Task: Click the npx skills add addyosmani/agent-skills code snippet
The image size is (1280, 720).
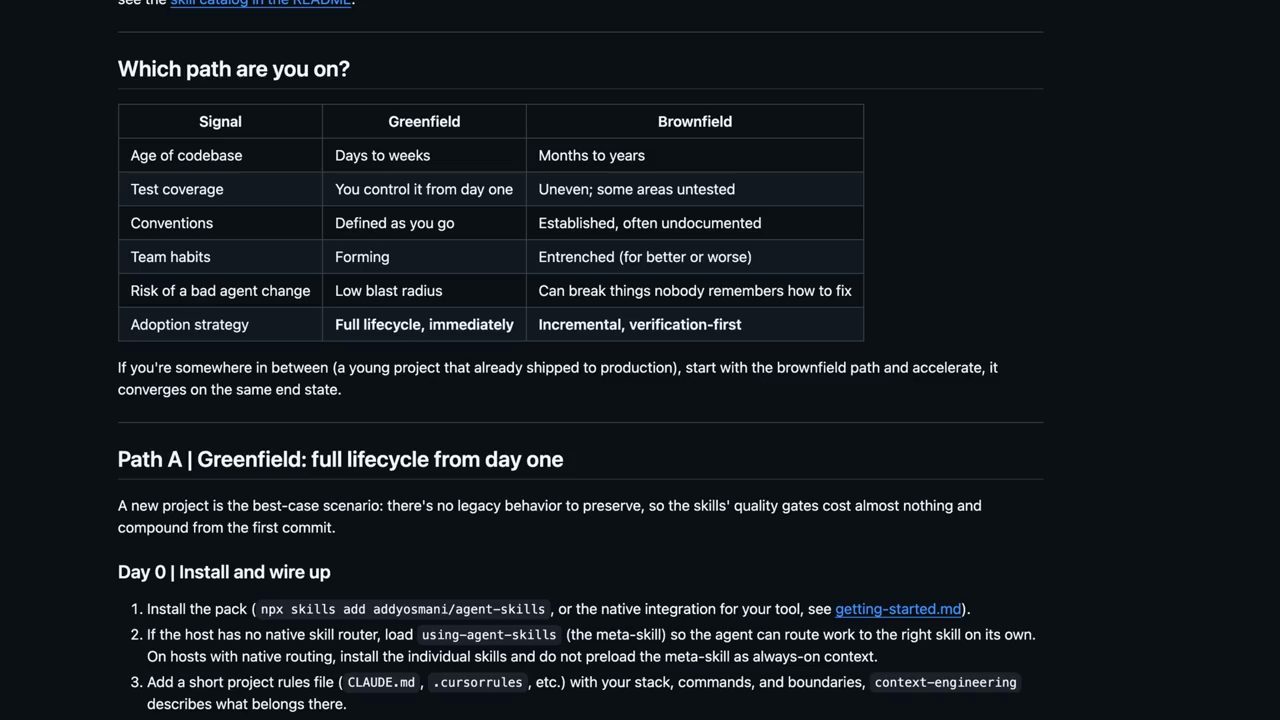Action: tap(403, 609)
